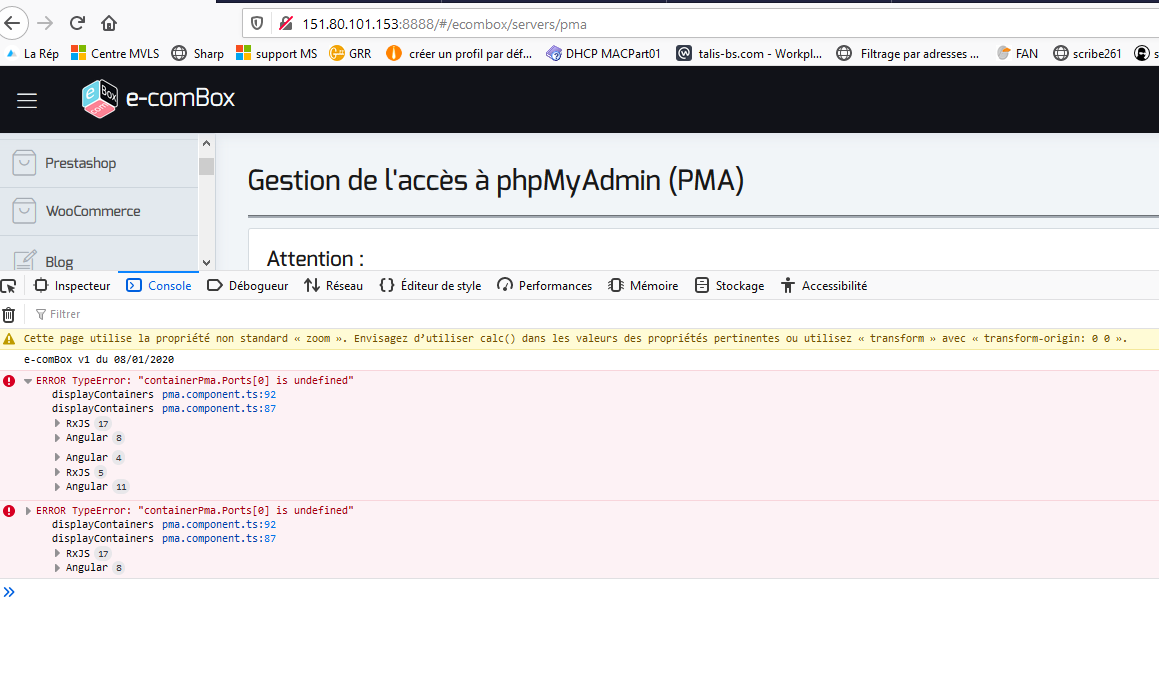Switch to the Performances tab

coord(545,285)
